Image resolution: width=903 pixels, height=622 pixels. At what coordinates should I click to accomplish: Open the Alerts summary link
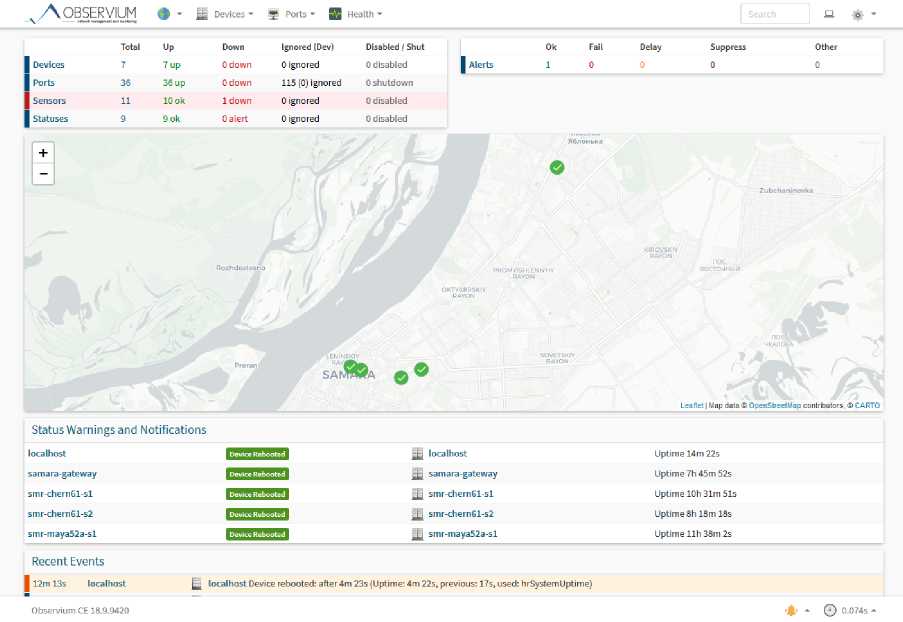[x=481, y=65]
